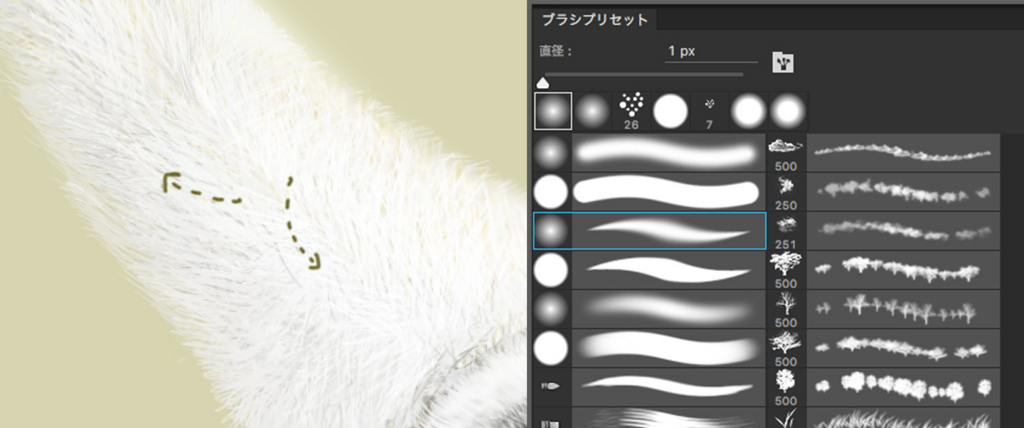Choose the highlighted soft tapered stroke preset
The width and height of the screenshot is (1024, 428).
669,231
